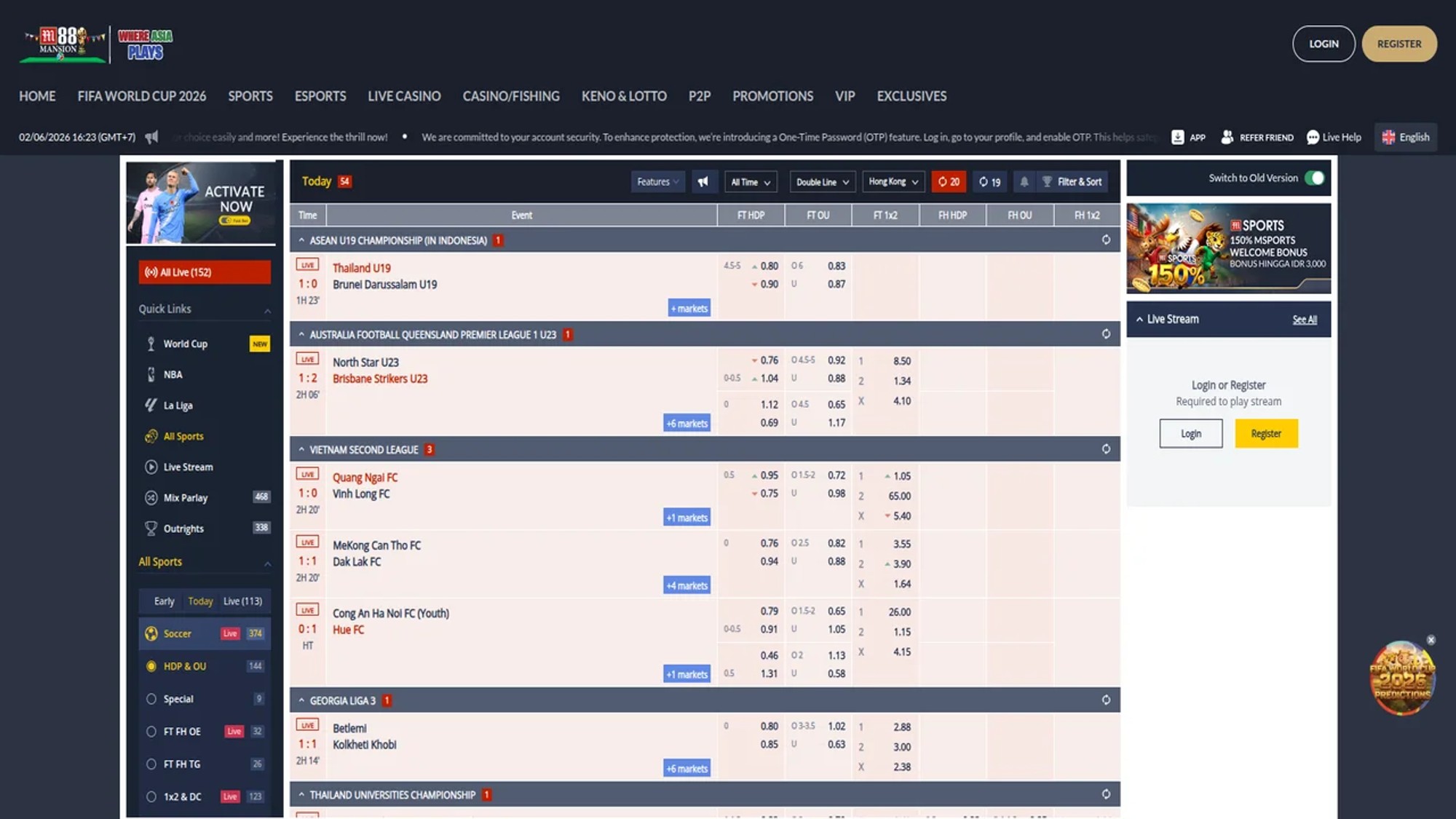Open the Features dropdown

point(657,182)
